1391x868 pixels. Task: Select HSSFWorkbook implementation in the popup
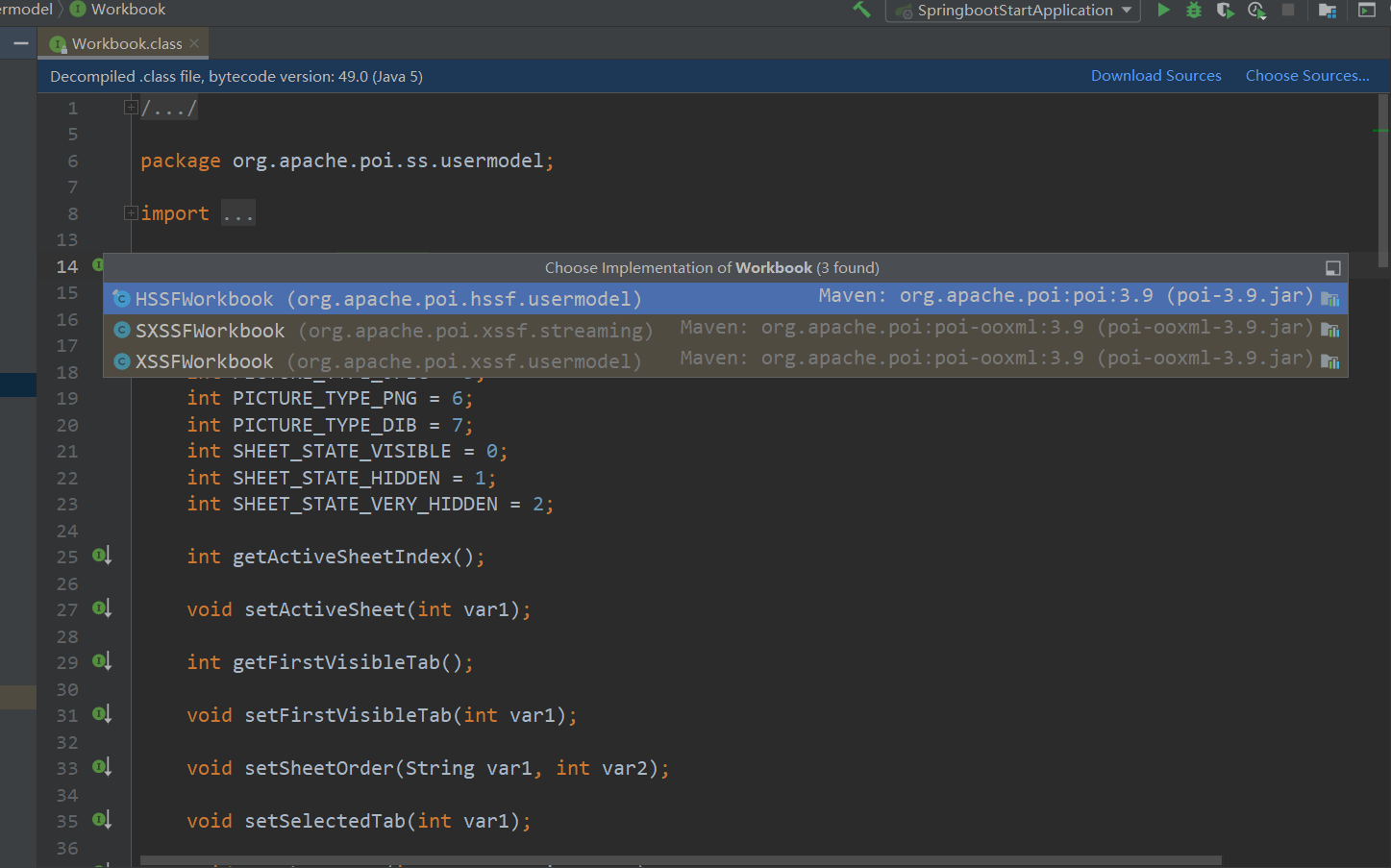[726, 299]
